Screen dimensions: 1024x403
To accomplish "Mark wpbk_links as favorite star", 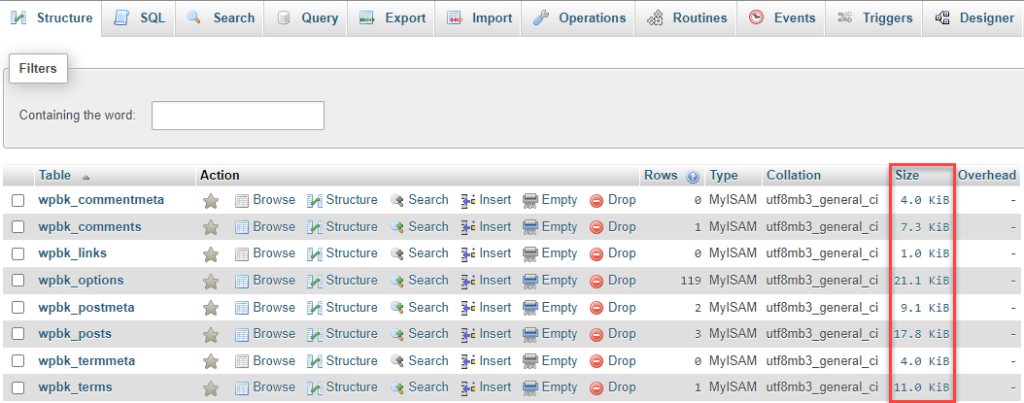I will pyautogui.click(x=210, y=253).
